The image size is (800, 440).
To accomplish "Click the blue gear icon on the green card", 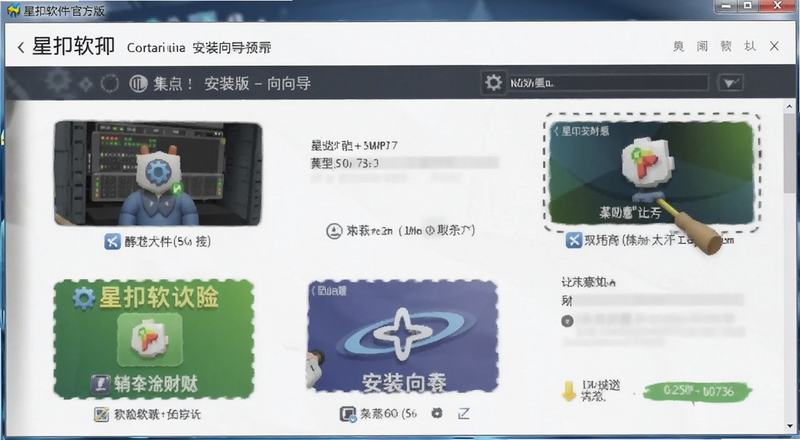I will tap(84, 298).
